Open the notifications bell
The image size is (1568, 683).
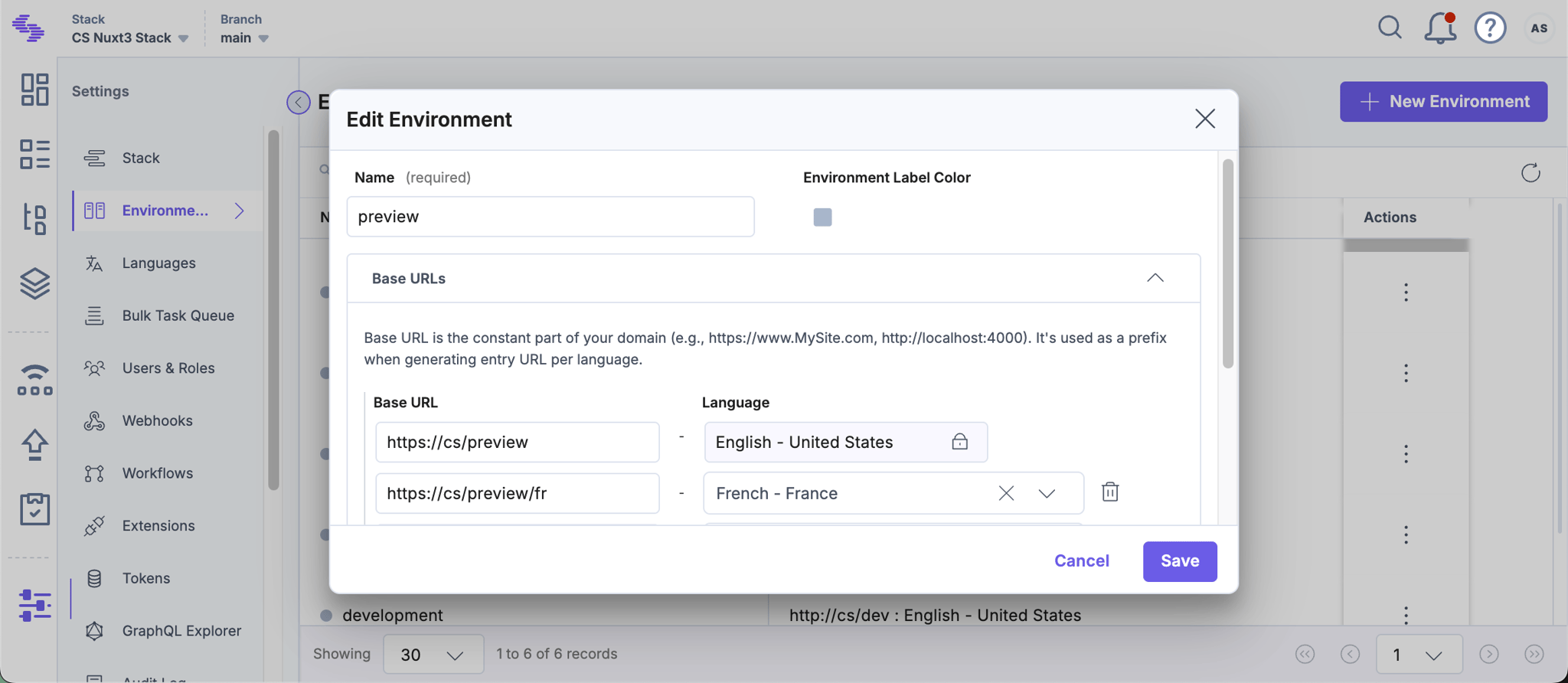pos(1439,28)
